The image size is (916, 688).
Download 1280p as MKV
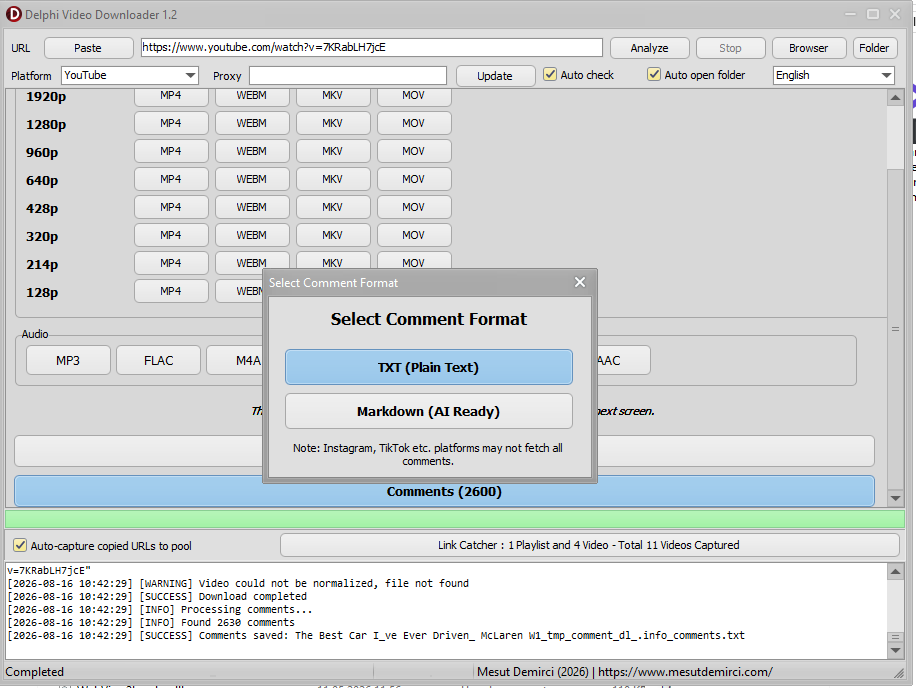(x=333, y=123)
